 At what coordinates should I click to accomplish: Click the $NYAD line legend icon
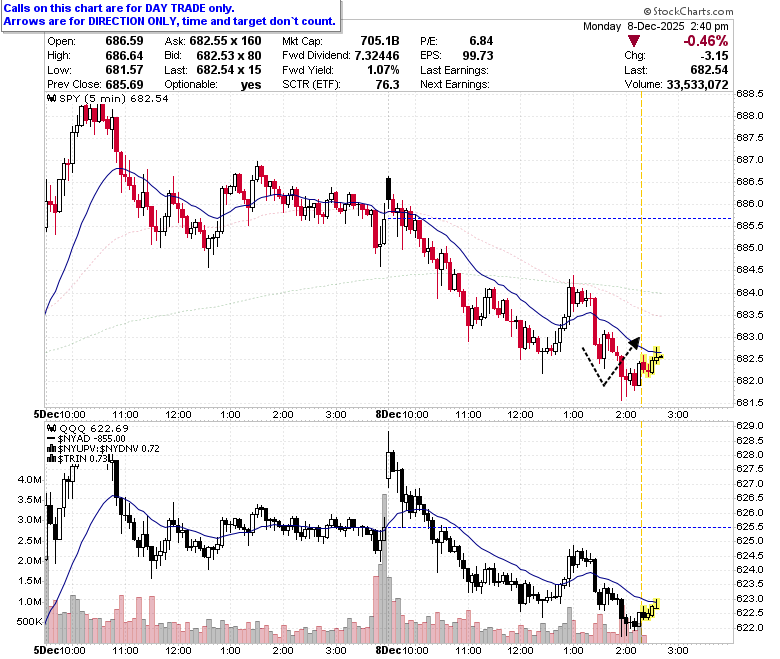point(51,439)
